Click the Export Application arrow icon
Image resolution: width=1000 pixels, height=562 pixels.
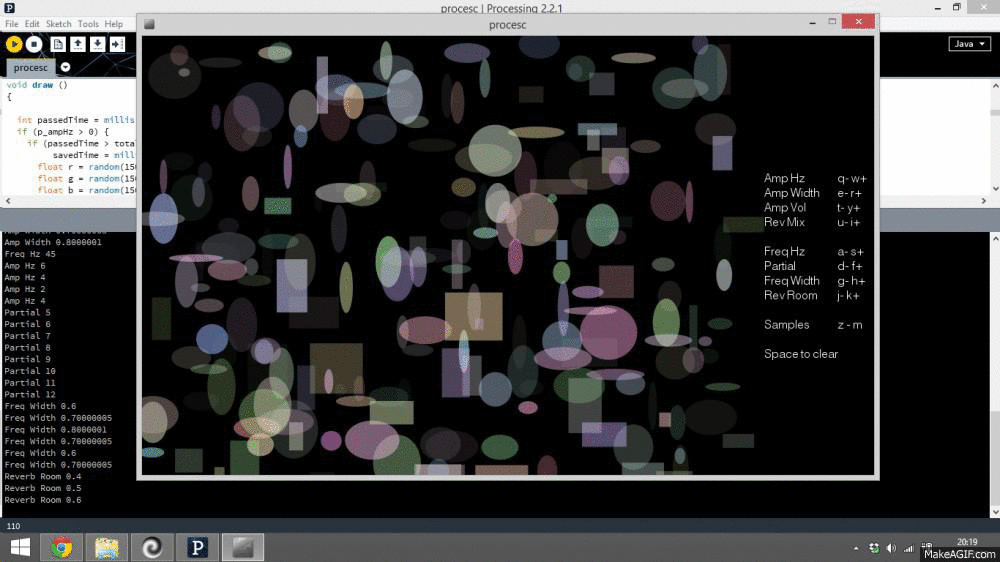coord(117,44)
